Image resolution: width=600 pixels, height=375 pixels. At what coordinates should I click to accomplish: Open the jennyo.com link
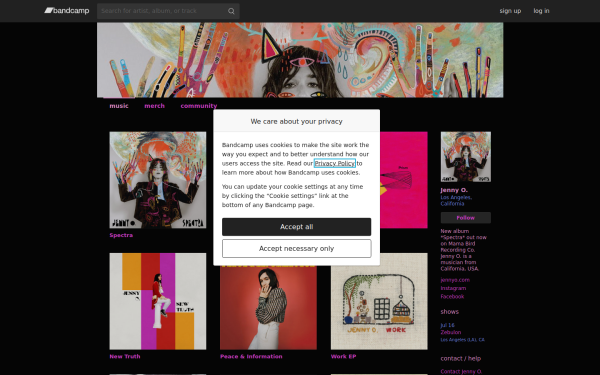[455, 280]
